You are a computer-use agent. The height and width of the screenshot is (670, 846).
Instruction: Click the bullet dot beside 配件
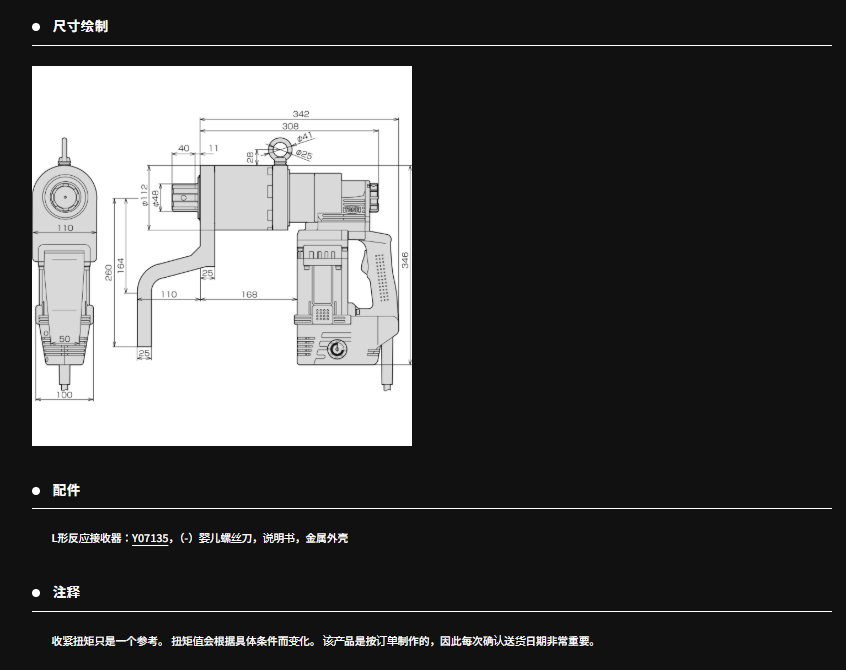[x=36, y=491]
